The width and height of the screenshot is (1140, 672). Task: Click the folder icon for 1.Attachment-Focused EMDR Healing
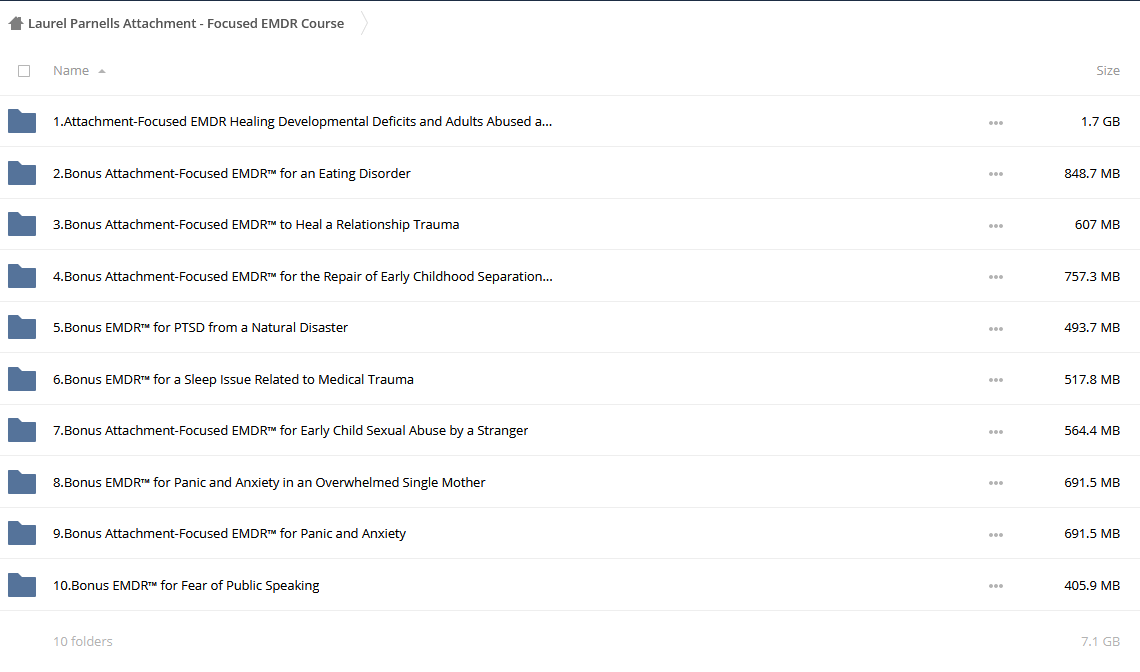(x=22, y=121)
